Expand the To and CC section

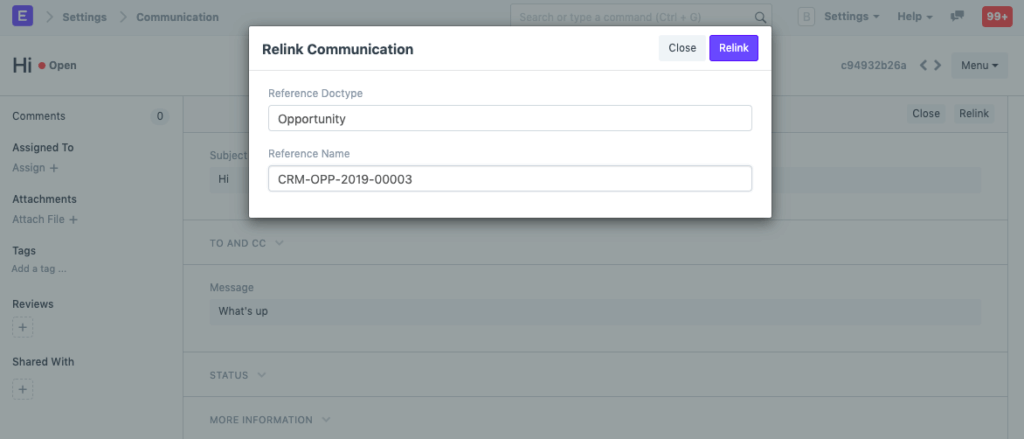point(247,243)
